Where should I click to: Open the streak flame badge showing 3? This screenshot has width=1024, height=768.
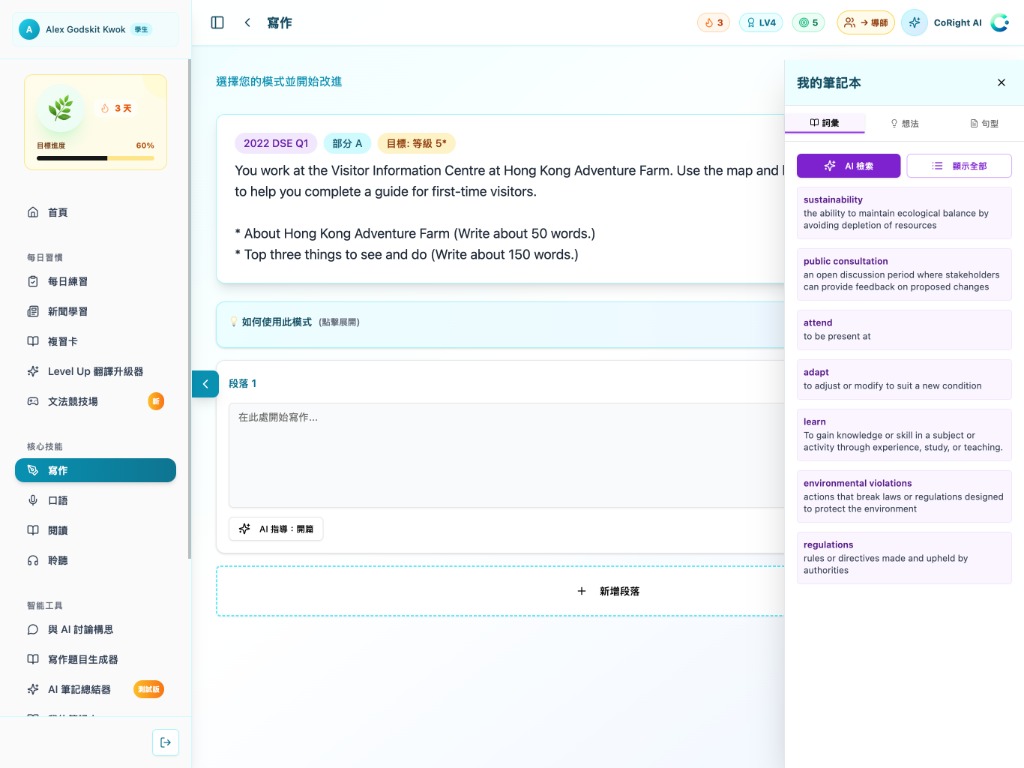pyautogui.click(x=714, y=23)
